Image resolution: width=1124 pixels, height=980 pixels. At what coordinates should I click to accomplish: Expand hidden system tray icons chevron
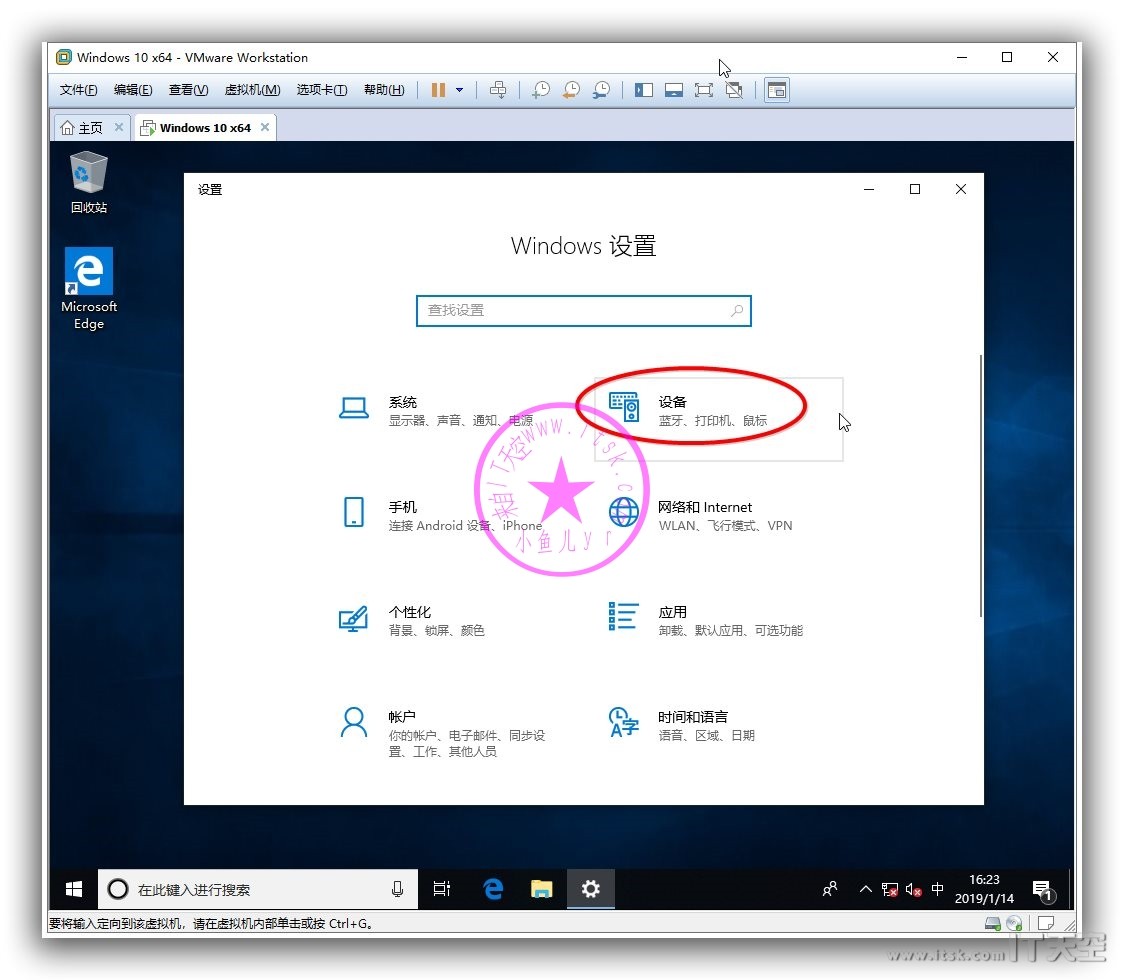[x=865, y=890]
